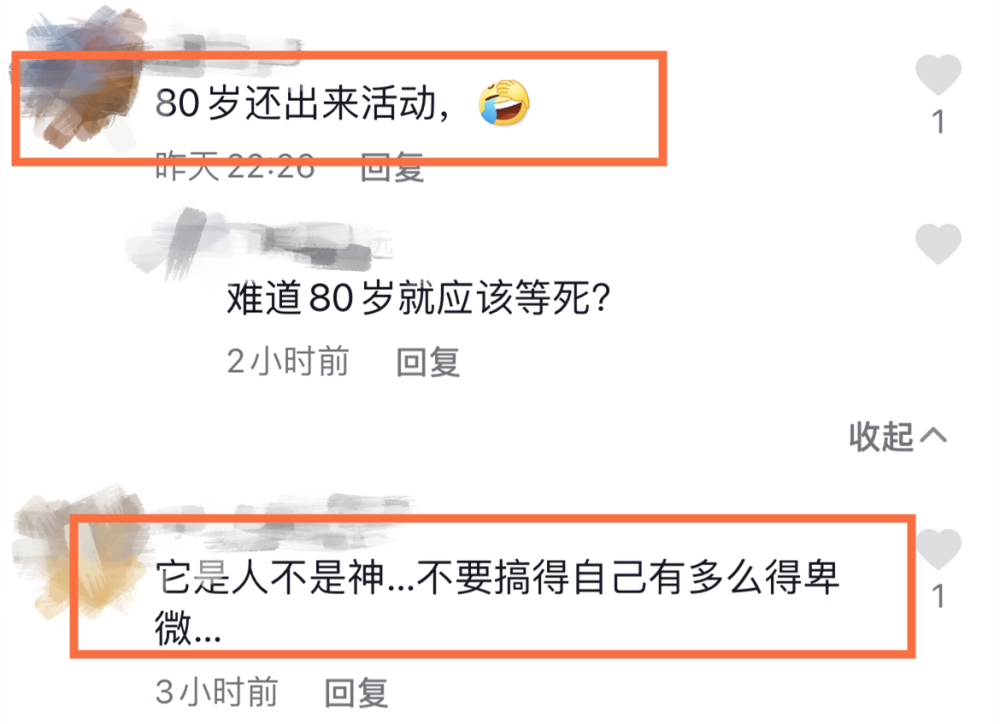Click the up chevron next to 收起
The width and height of the screenshot is (1000, 724).
(934, 436)
